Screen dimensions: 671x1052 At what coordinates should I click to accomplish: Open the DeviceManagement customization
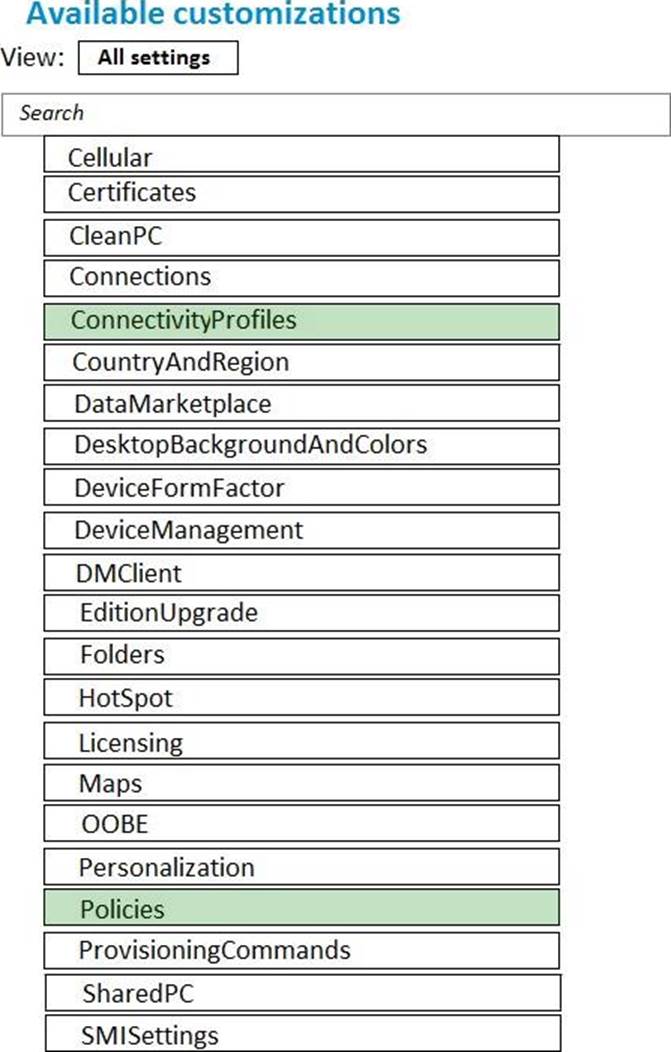coord(301,530)
